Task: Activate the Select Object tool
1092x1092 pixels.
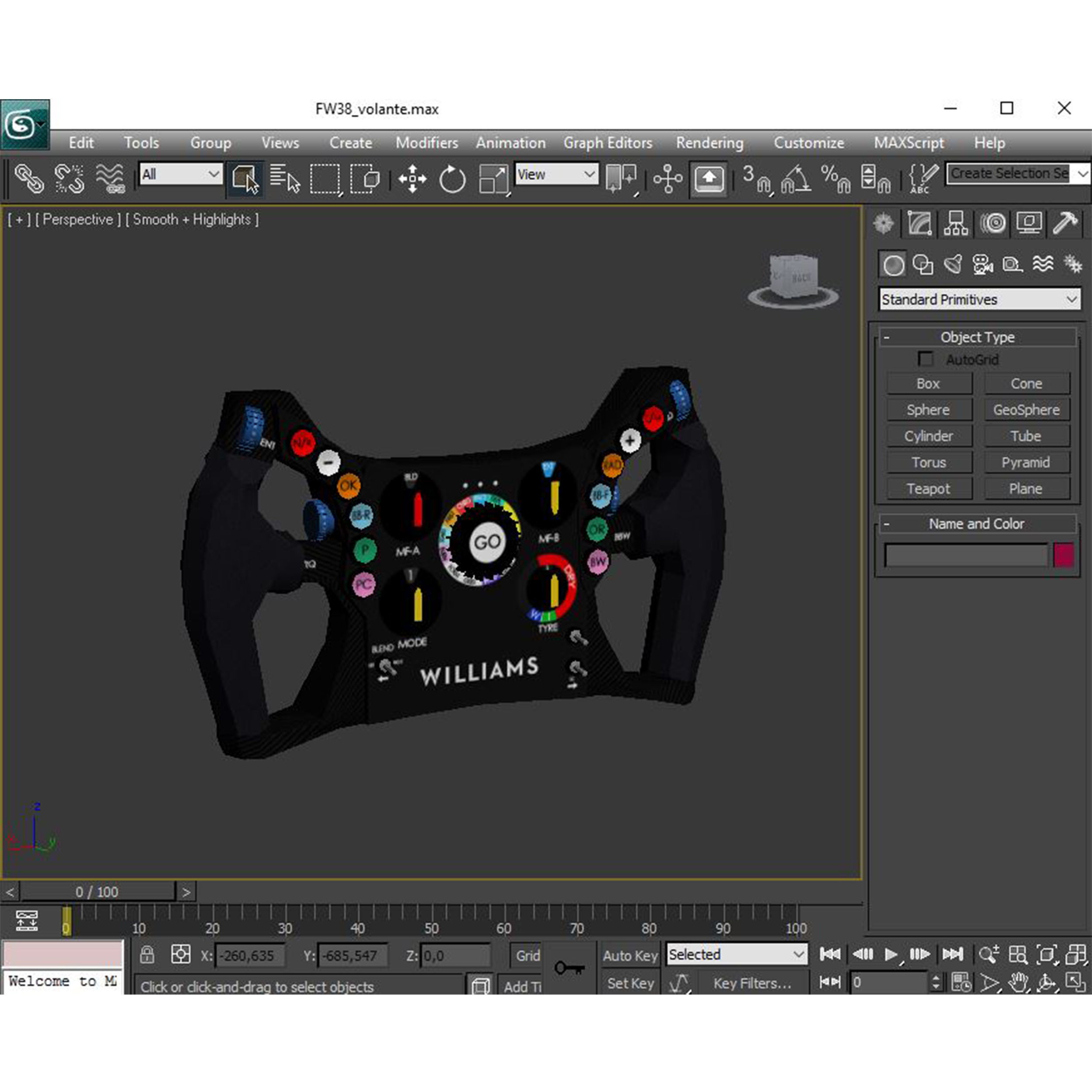Action: point(245,179)
